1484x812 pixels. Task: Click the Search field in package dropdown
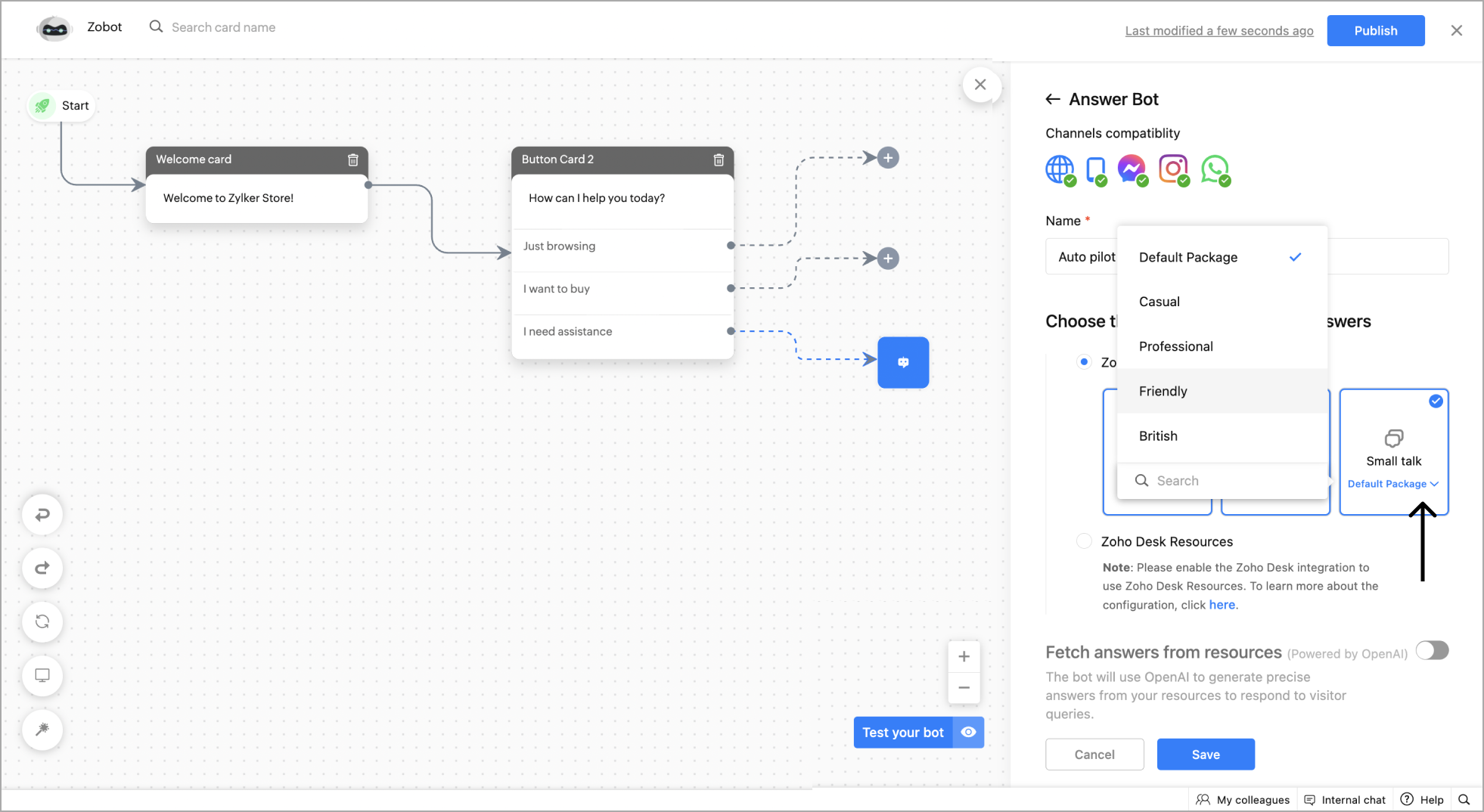tap(1222, 481)
